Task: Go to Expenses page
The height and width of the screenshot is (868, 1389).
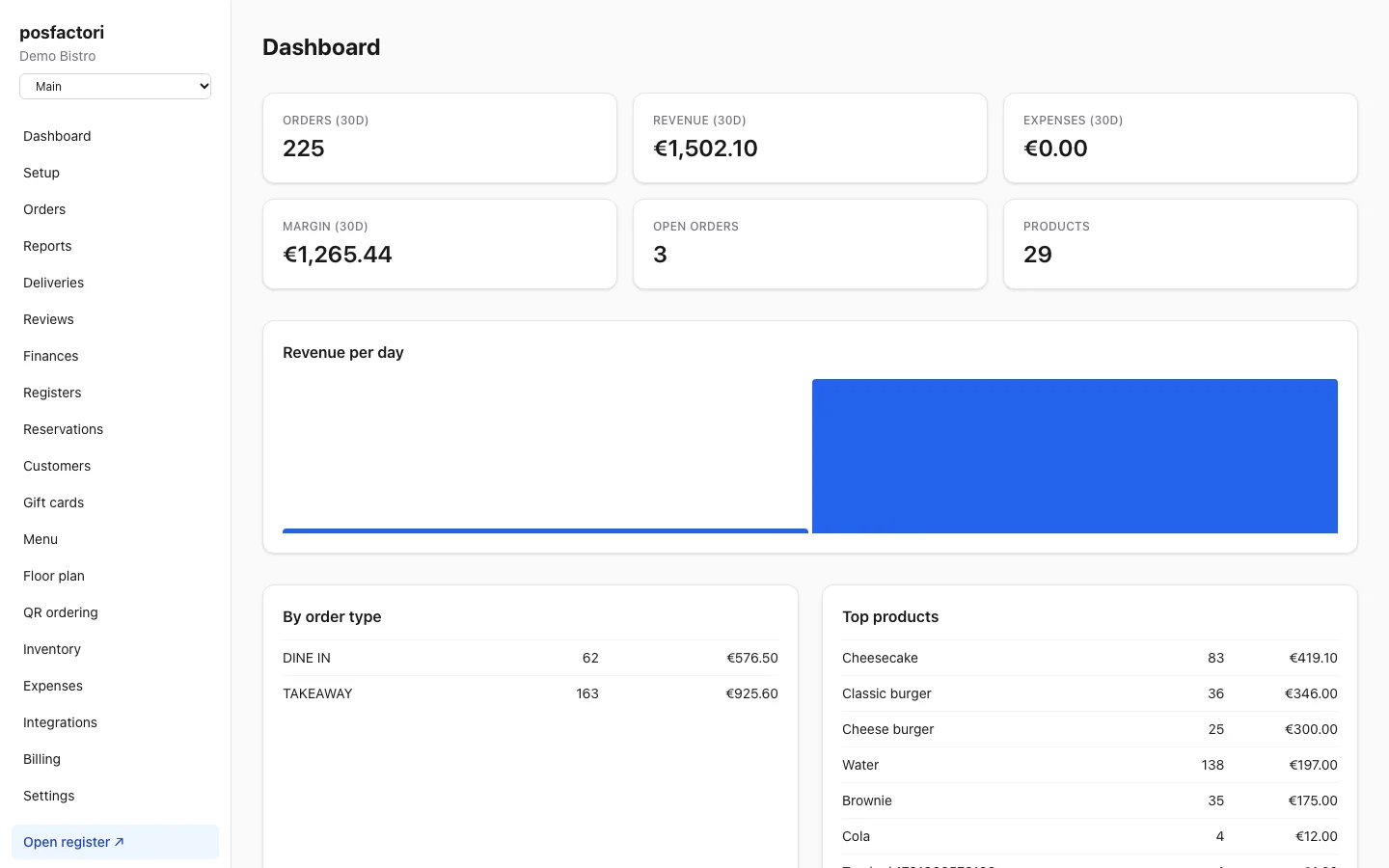Action: [x=53, y=686]
